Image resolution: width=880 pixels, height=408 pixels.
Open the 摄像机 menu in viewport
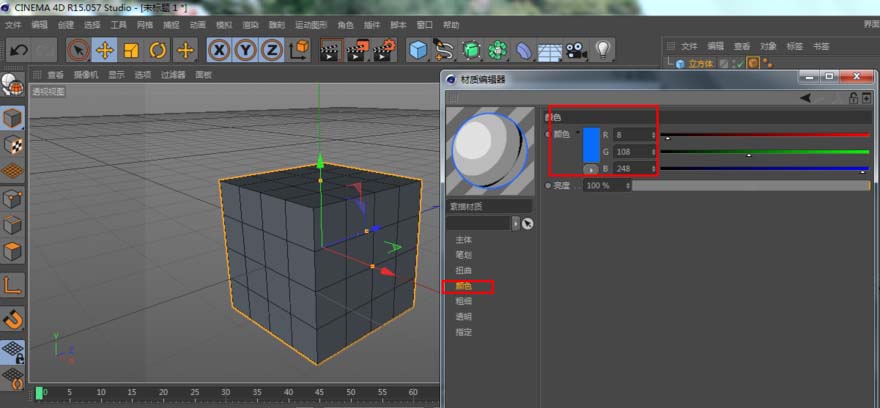pyautogui.click(x=85, y=74)
